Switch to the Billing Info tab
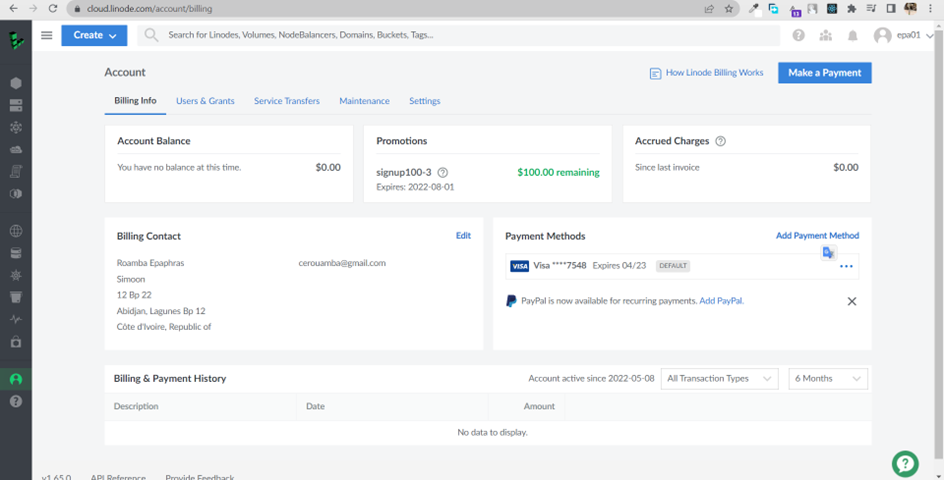 [135, 101]
